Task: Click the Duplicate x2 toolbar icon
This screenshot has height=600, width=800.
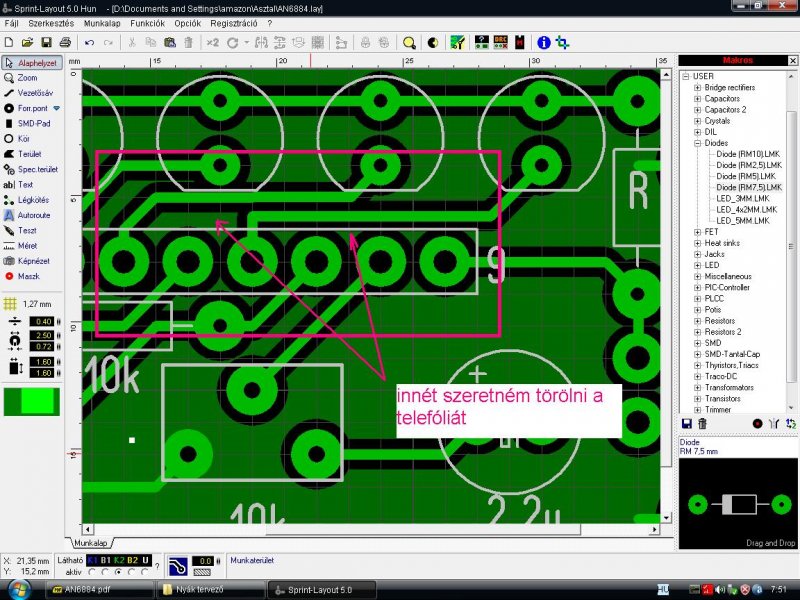Action: (212, 43)
